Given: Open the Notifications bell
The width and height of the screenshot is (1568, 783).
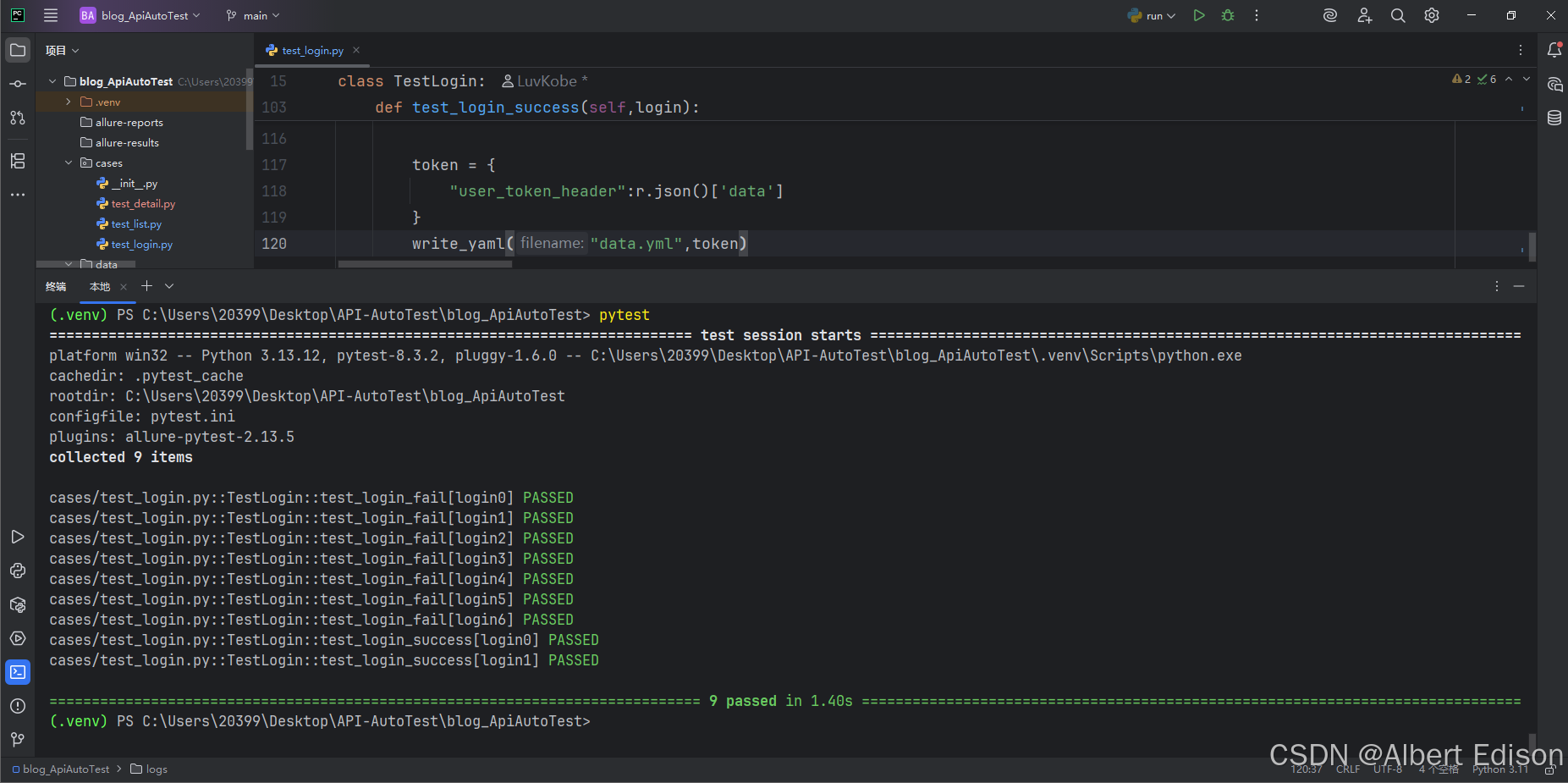Looking at the screenshot, I should [1554, 50].
